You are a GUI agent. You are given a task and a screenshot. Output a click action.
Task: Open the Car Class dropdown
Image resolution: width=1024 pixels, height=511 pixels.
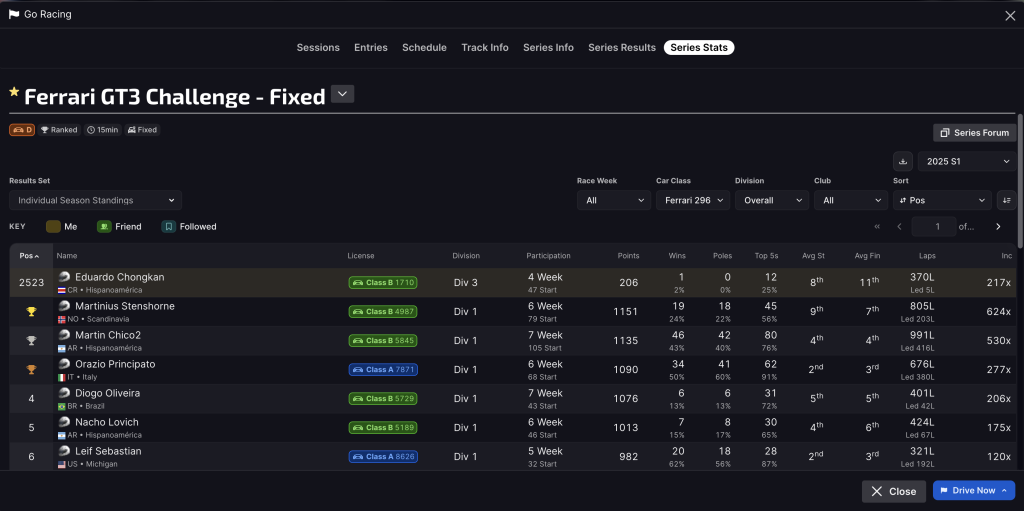pyautogui.click(x=691, y=200)
